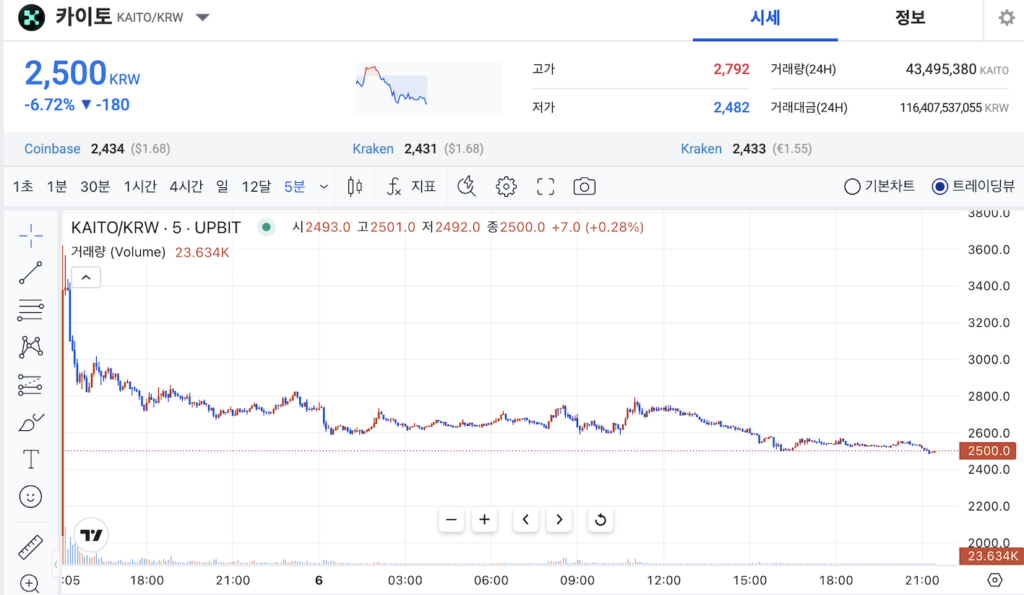The image size is (1024, 595).
Task: Select the 1분 interval
Action: click(57, 187)
